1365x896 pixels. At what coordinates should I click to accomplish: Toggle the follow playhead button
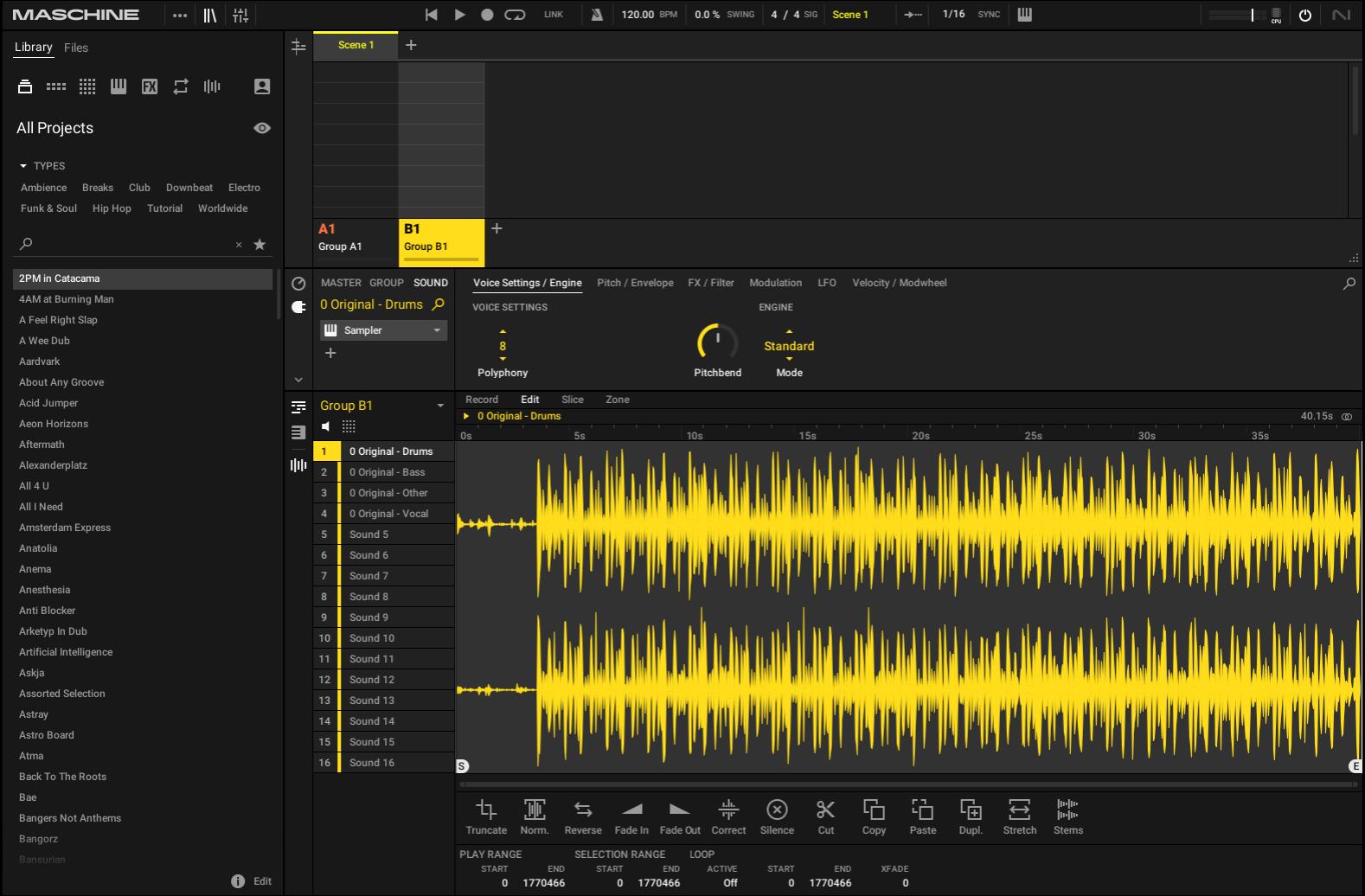[913, 15]
